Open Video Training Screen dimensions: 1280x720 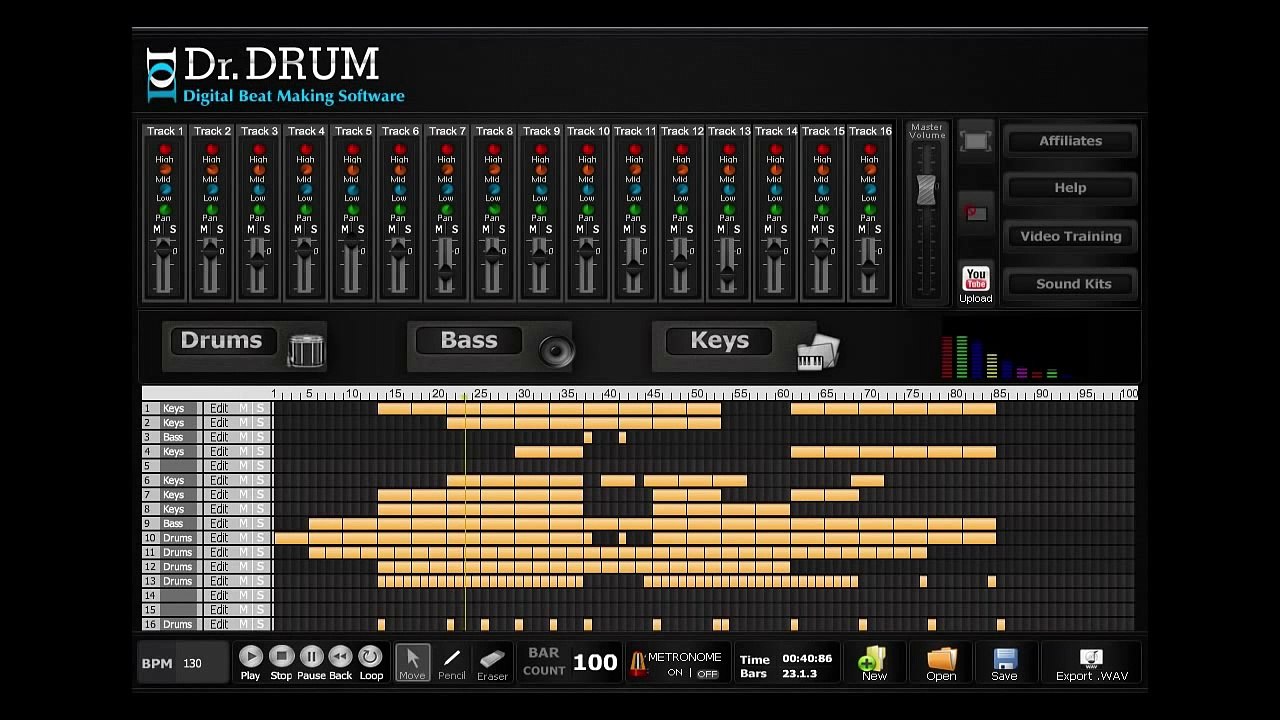click(1070, 236)
